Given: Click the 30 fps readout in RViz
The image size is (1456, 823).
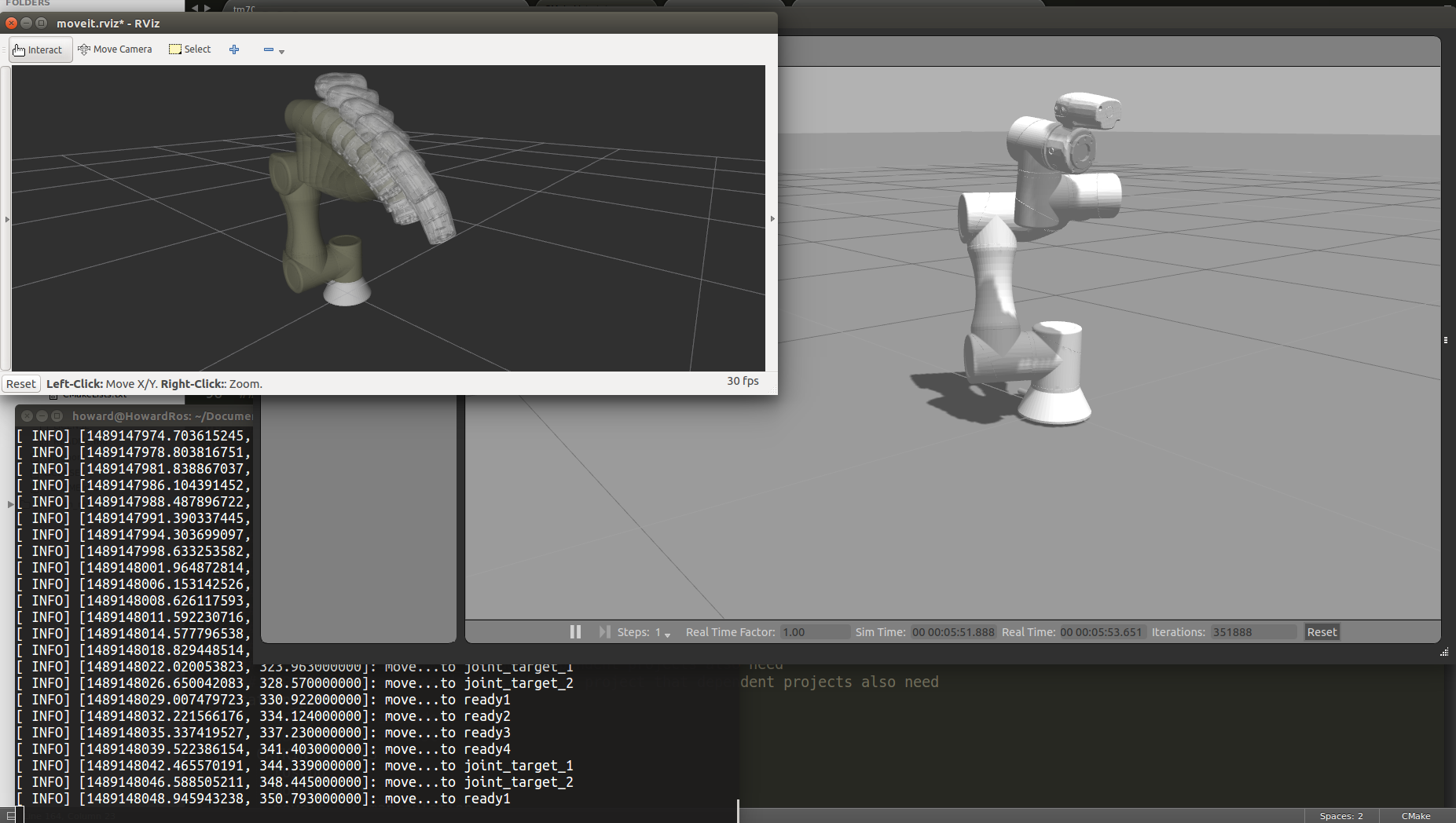Looking at the screenshot, I should point(743,381).
